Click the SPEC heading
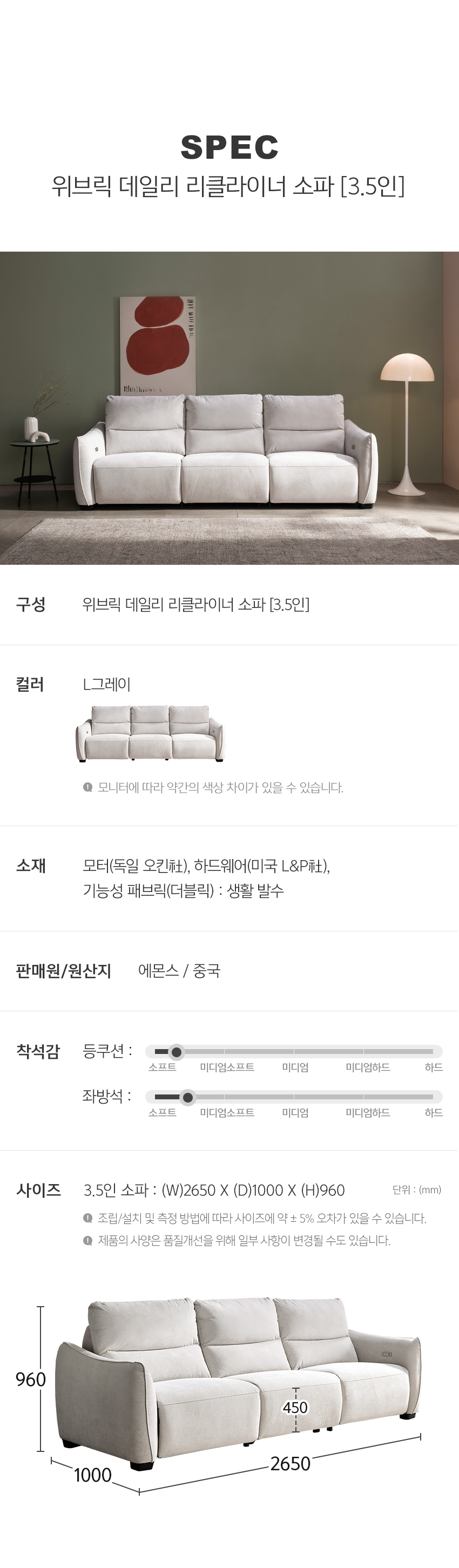The height and width of the screenshot is (1568, 459). [230, 148]
